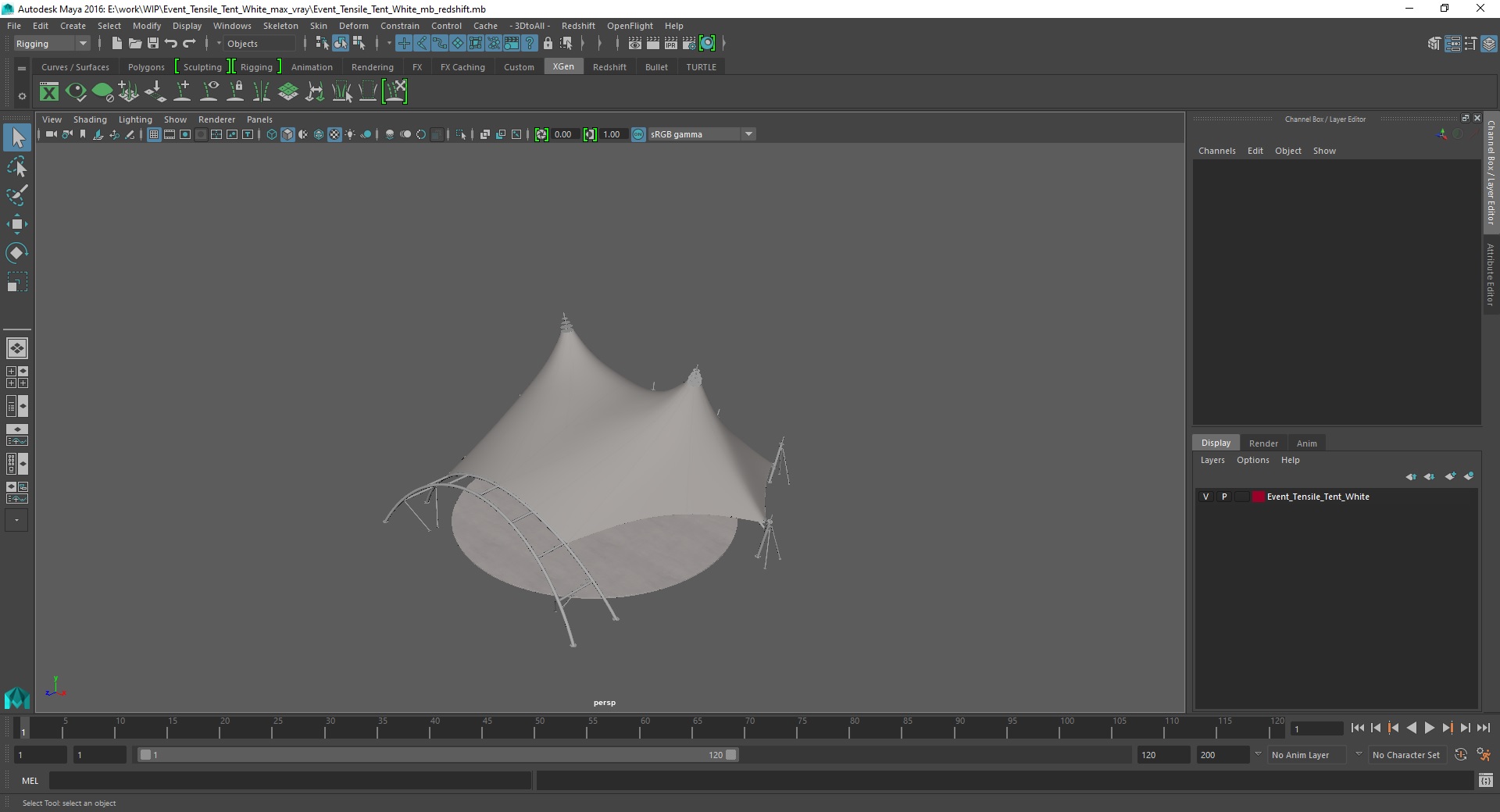This screenshot has height=812, width=1500.
Task: Open the Redshift menu in menu bar
Action: (x=578, y=26)
